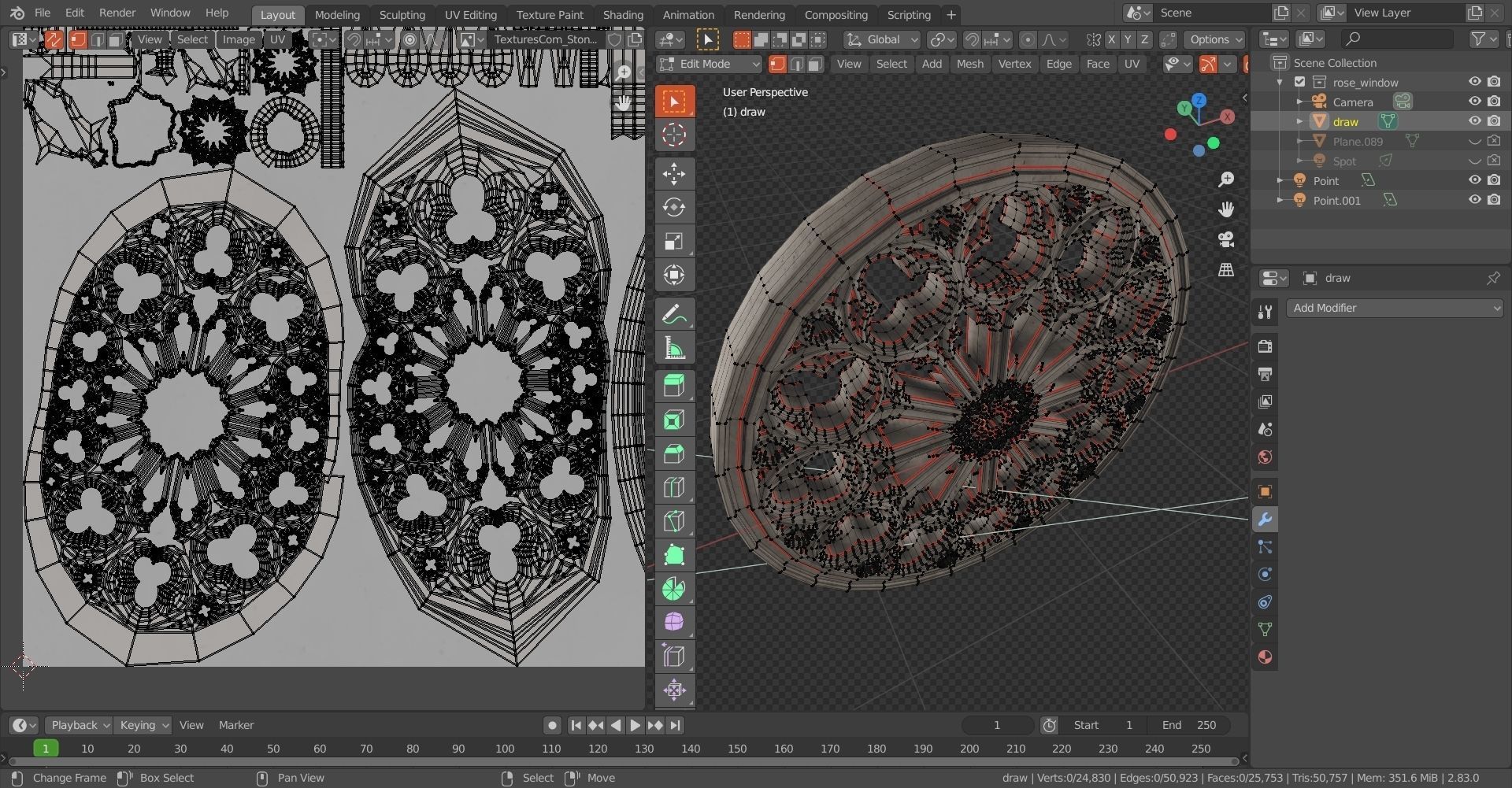The height and width of the screenshot is (788, 1512).
Task: Hide the rose_window collection in viewport
Action: click(x=1475, y=82)
